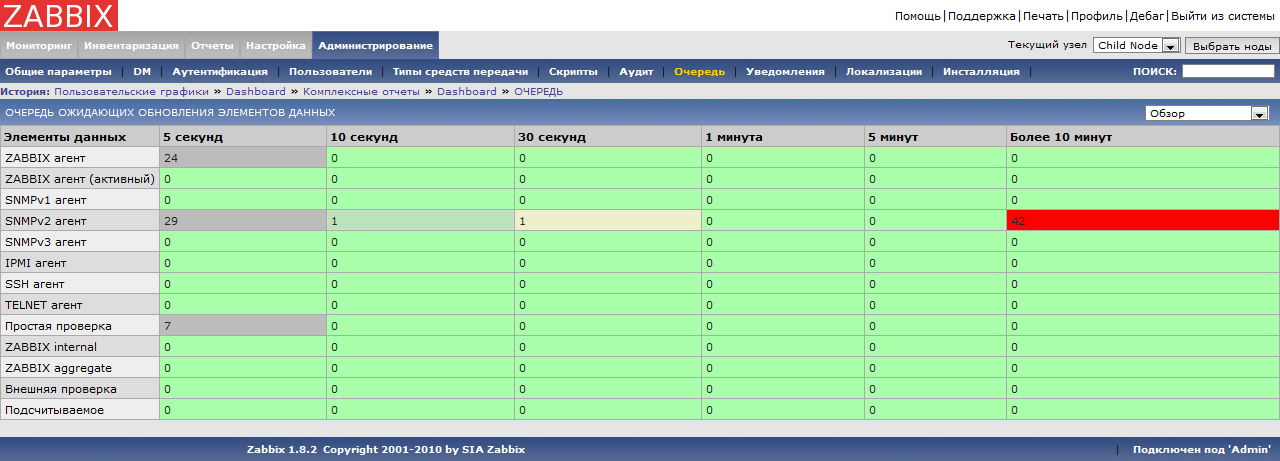The width and height of the screenshot is (1280, 461).
Task: Switch to the Мониторинг tab
Action: tap(38, 46)
